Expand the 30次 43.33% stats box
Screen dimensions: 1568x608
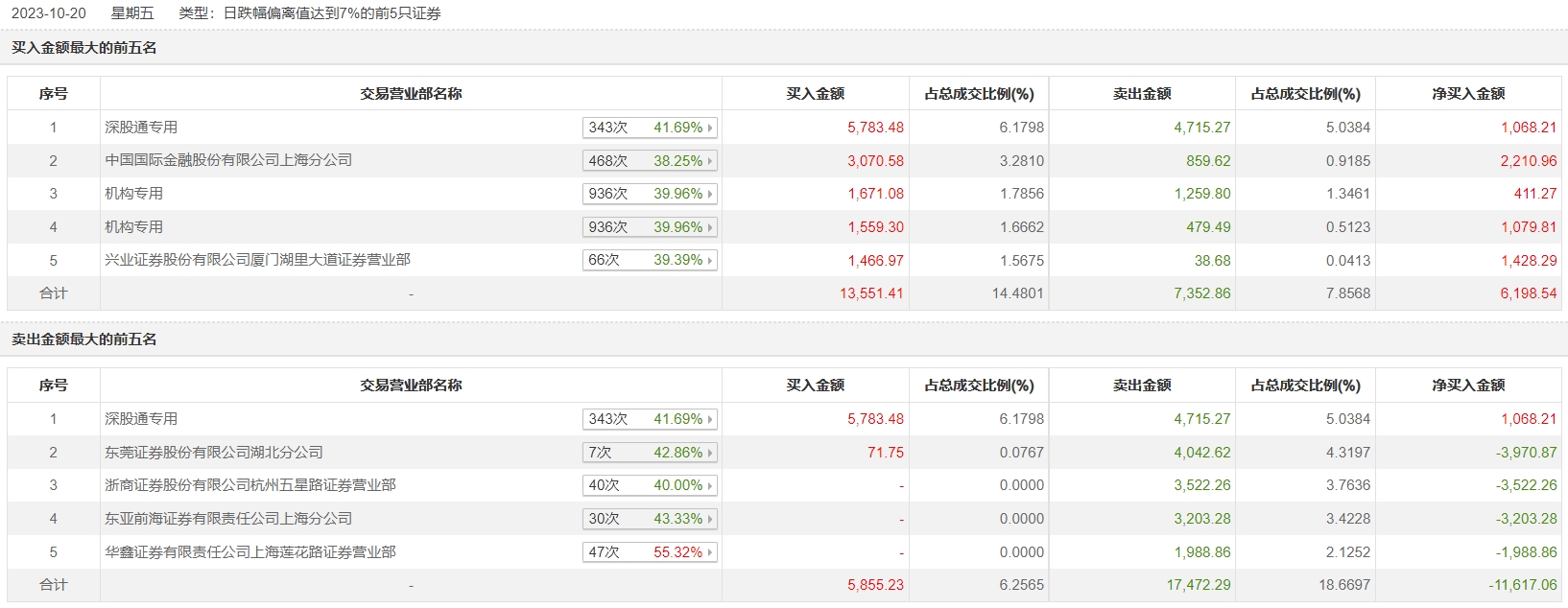point(650,519)
